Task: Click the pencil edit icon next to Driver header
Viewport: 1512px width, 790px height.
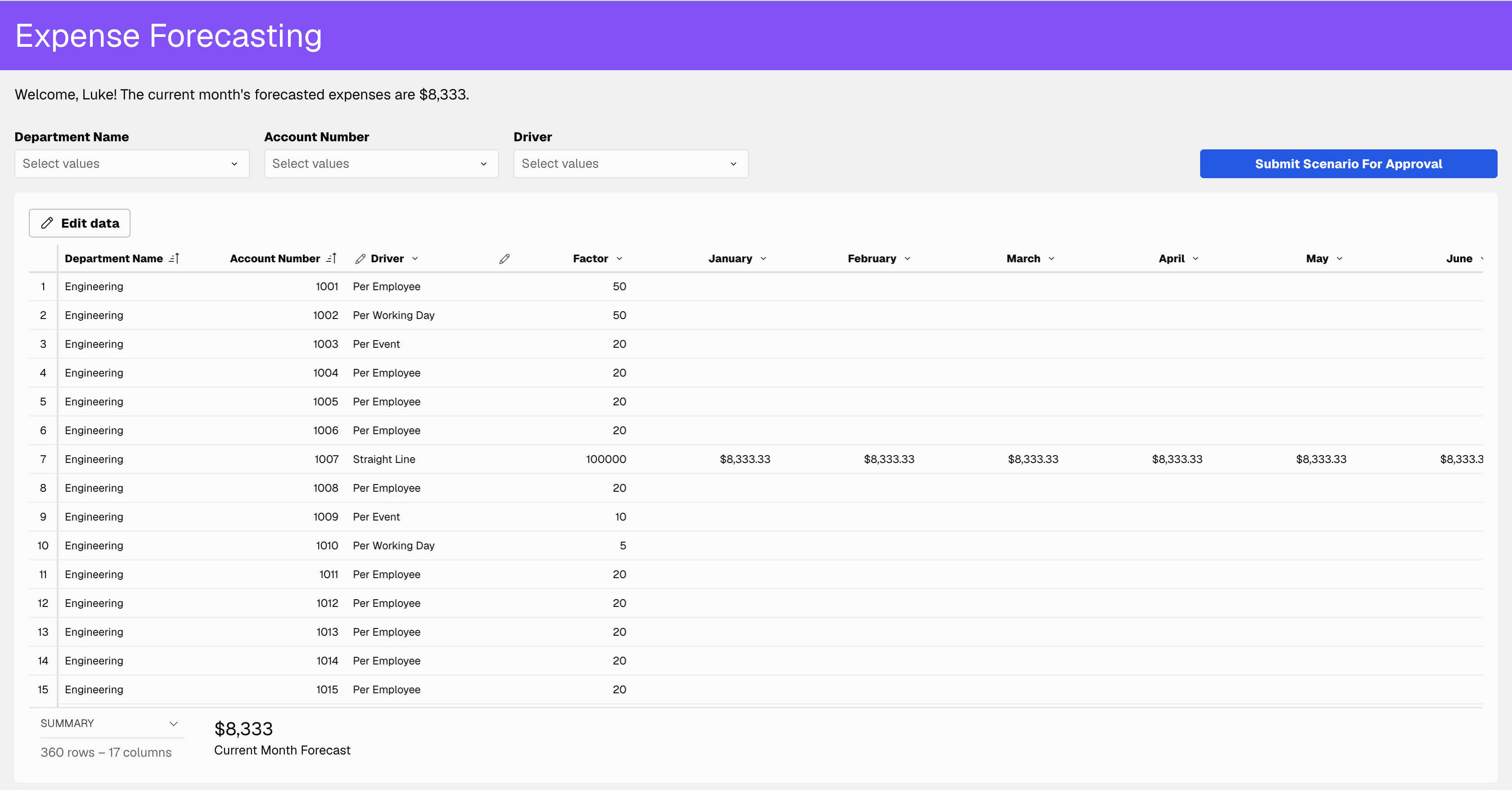Action: [x=360, y=258]
